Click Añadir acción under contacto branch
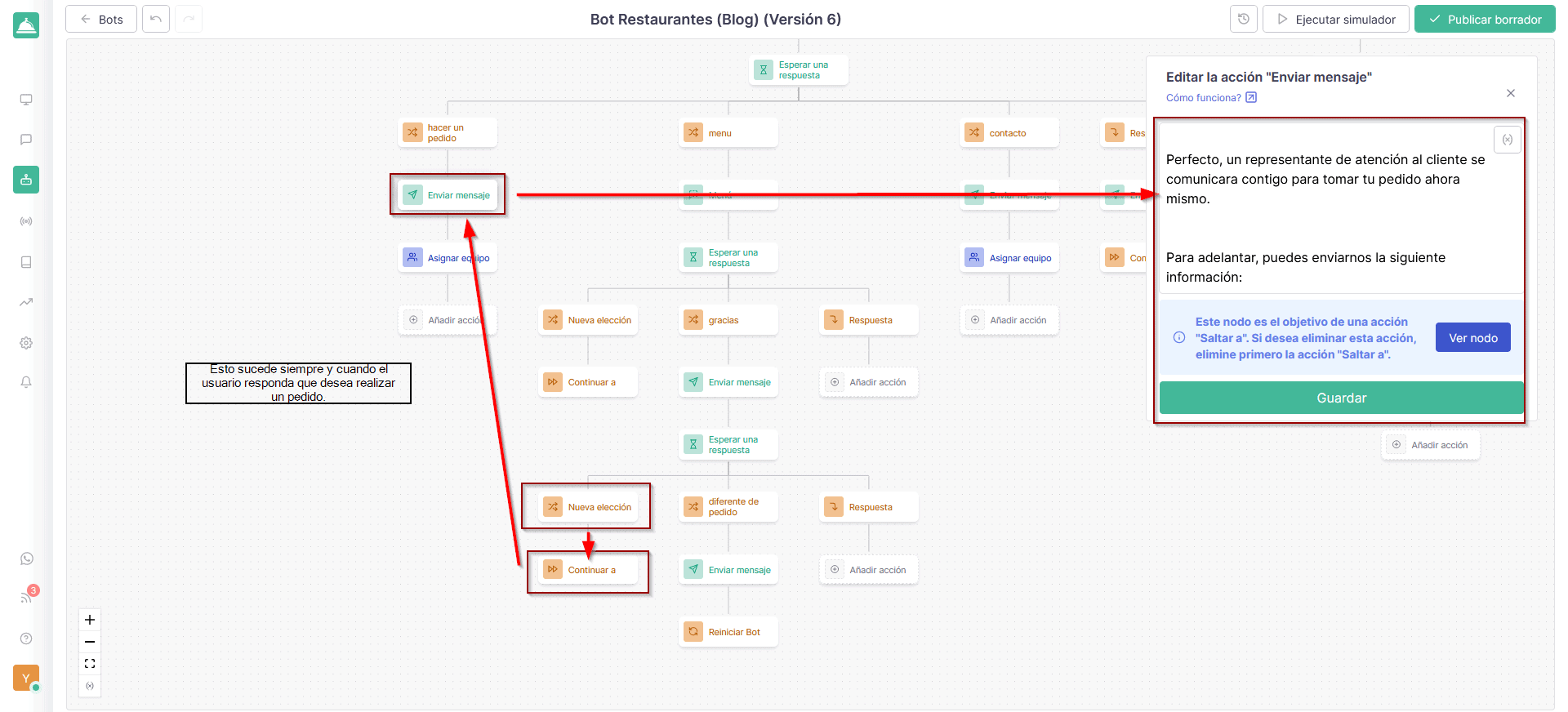This screenshot has width=1568, height=712. pyautogui.click(x=1009, y=320)
